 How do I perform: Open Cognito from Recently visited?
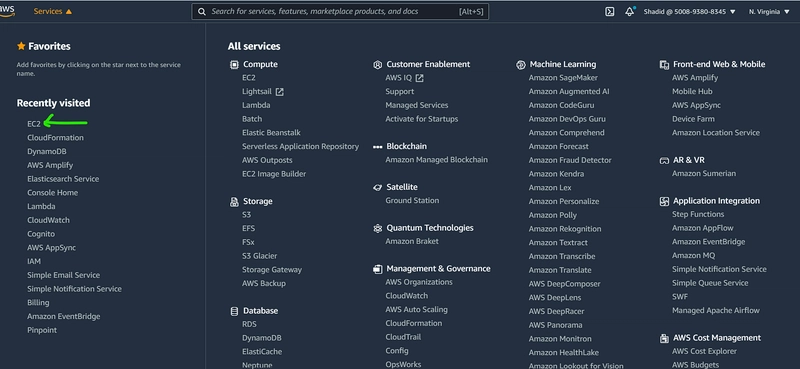(41, 234)
